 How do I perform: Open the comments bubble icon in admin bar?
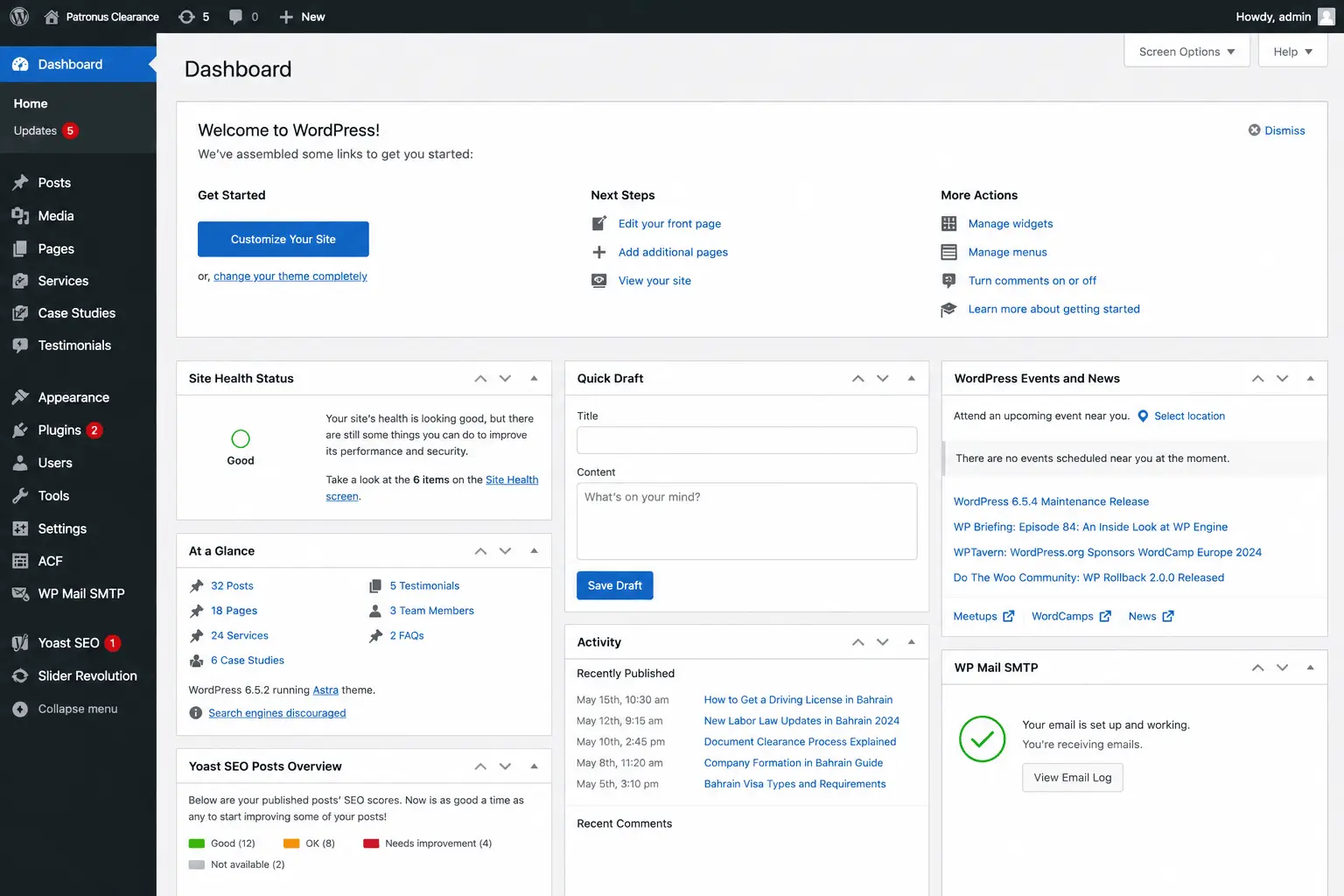coord(235,17)
